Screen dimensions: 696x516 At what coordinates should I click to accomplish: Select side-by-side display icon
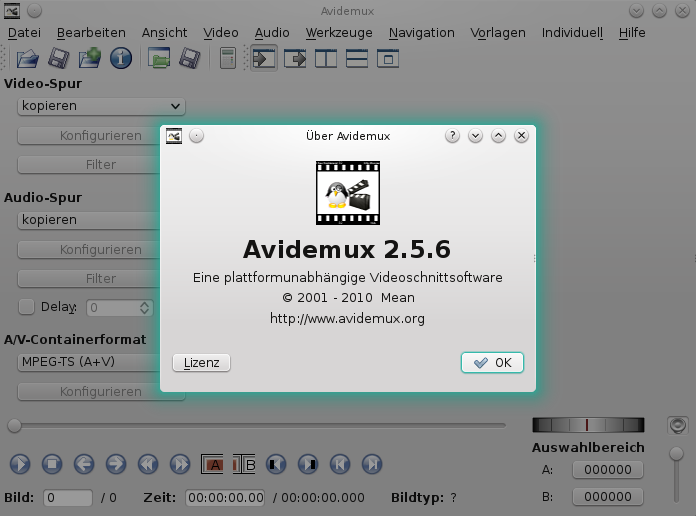point(326,59)
